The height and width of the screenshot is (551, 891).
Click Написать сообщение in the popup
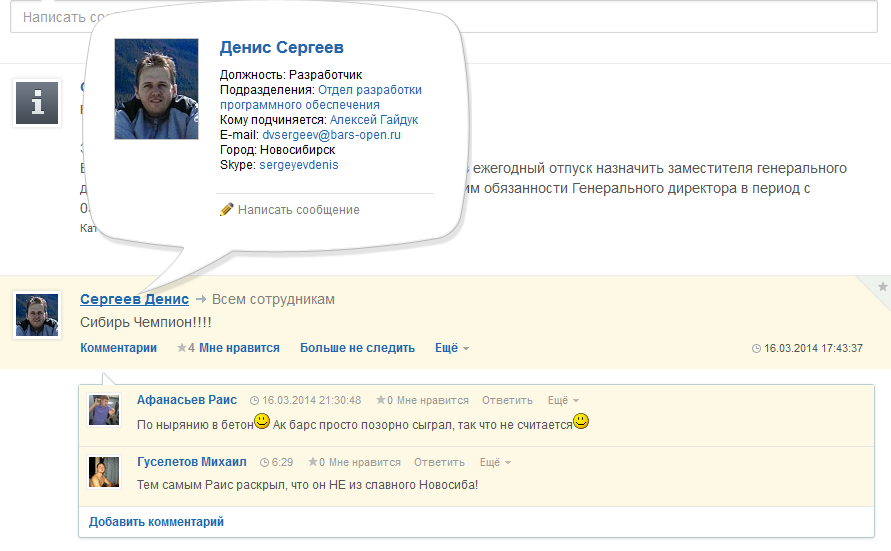(x=298, y=210)
